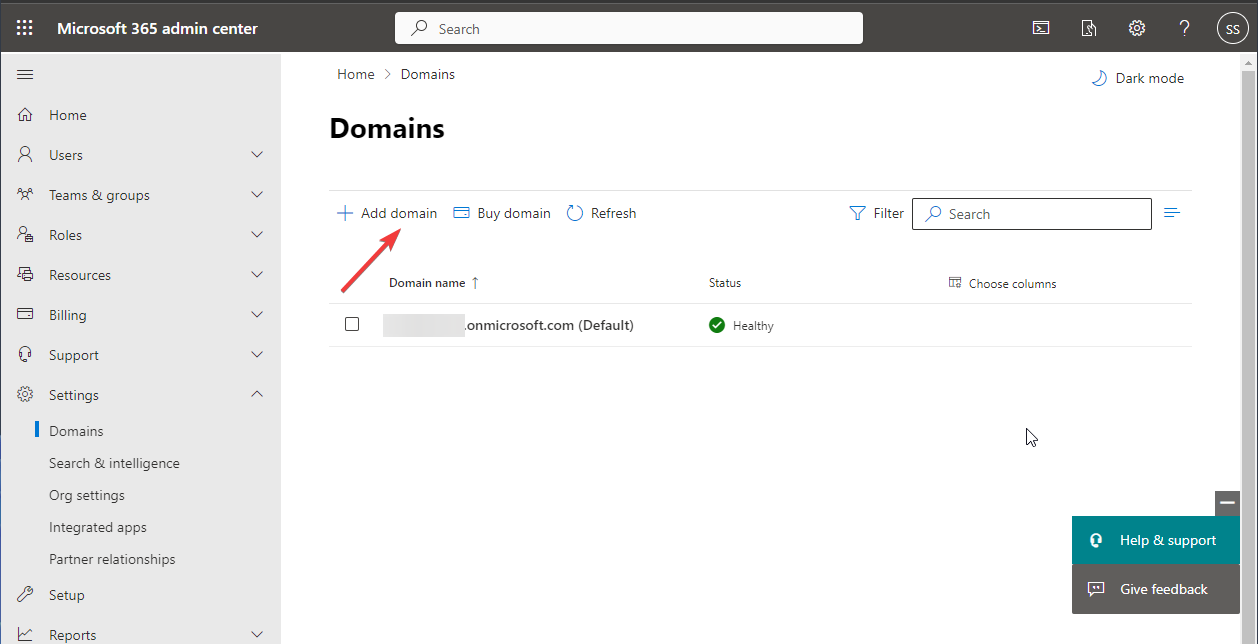Click Domains in the breadcrumb
The width and height of the screenshot is (1258, 644).
(428, 74)
